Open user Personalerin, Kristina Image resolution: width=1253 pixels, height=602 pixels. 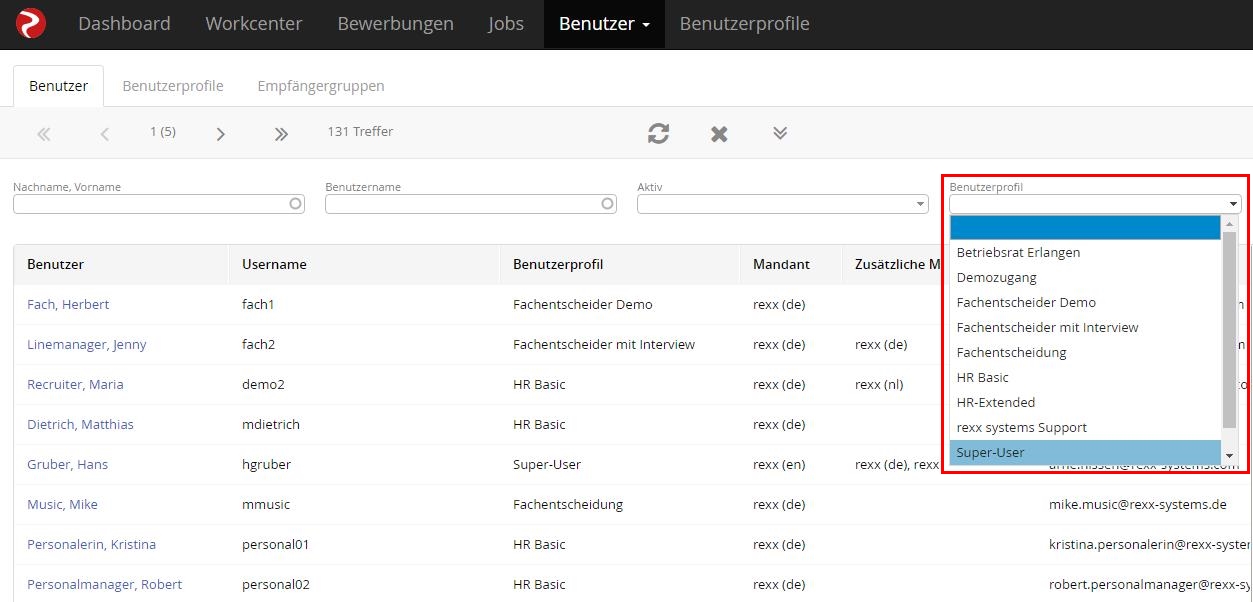pyautogui.click(x=91, y=544)
